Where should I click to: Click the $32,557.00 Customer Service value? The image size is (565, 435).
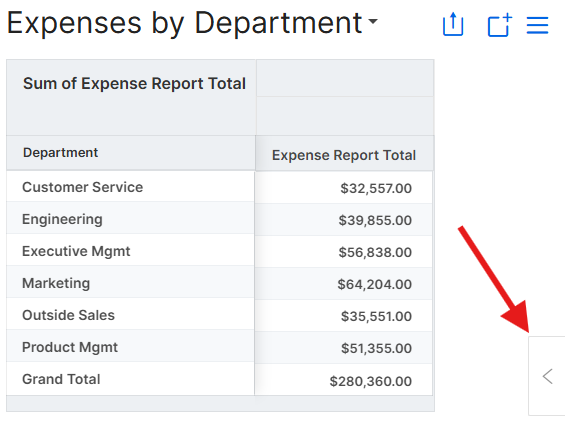(376, 188)
